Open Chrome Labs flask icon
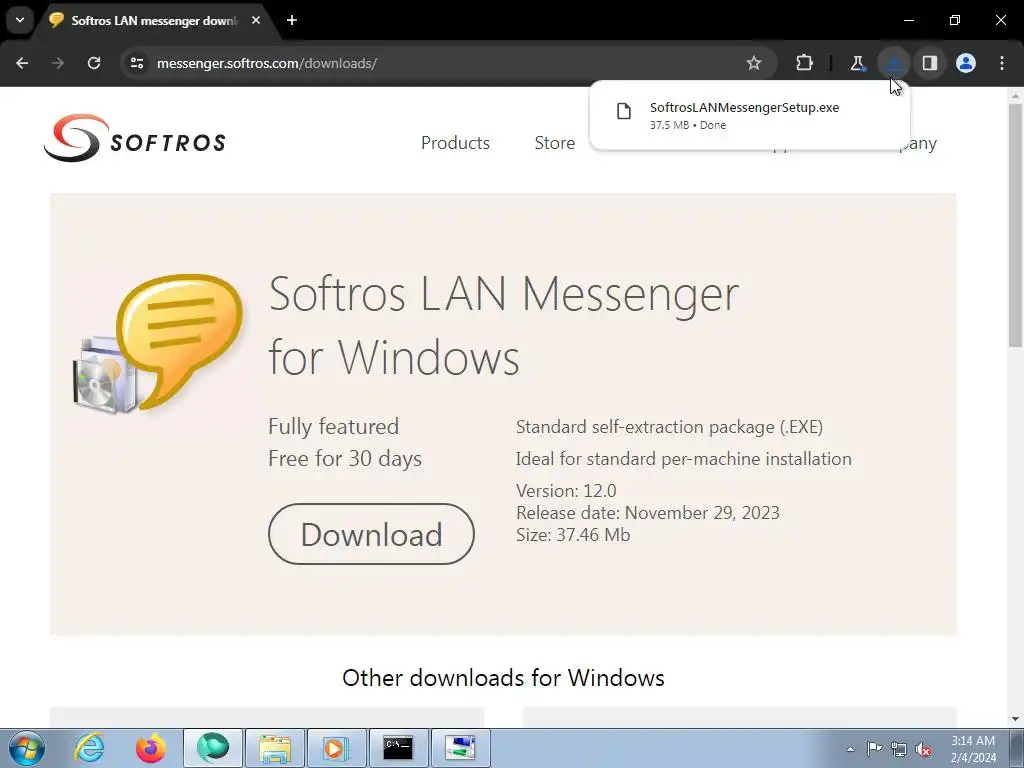The height and width of the screenshot is (768, 1024). [857, 63]
